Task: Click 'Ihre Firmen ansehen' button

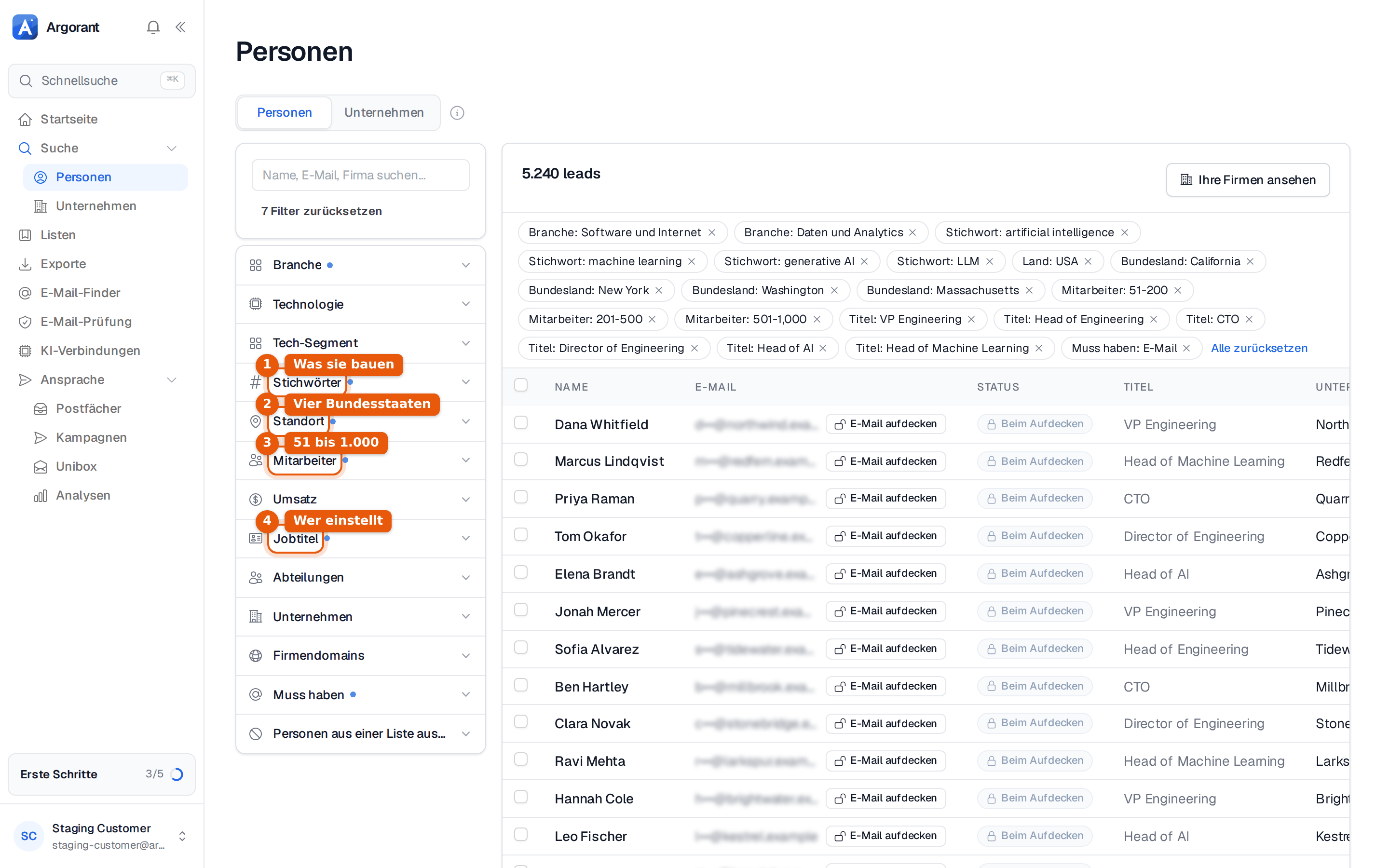Action: pos(1248,180)
